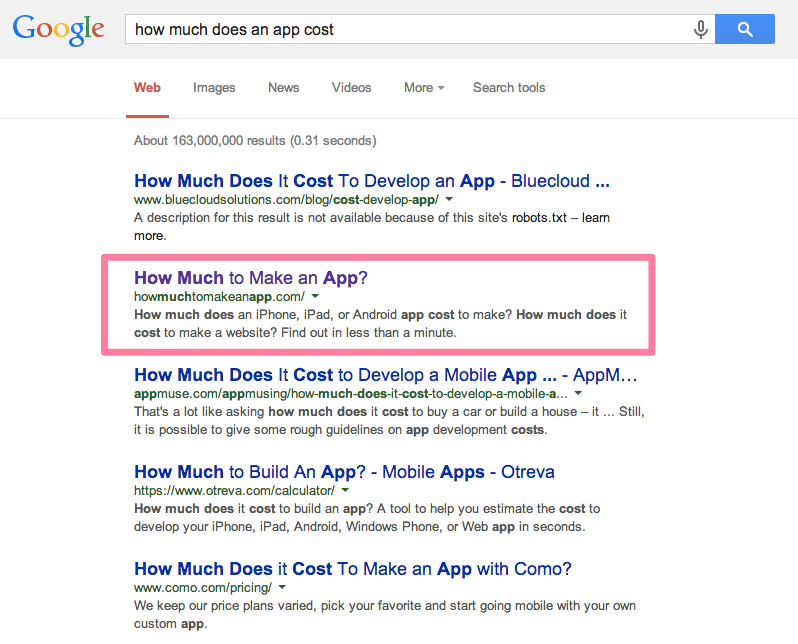
Task: Open the AppMuse 'Develop a Mobile App' result
Action: [x=385, y=375]
